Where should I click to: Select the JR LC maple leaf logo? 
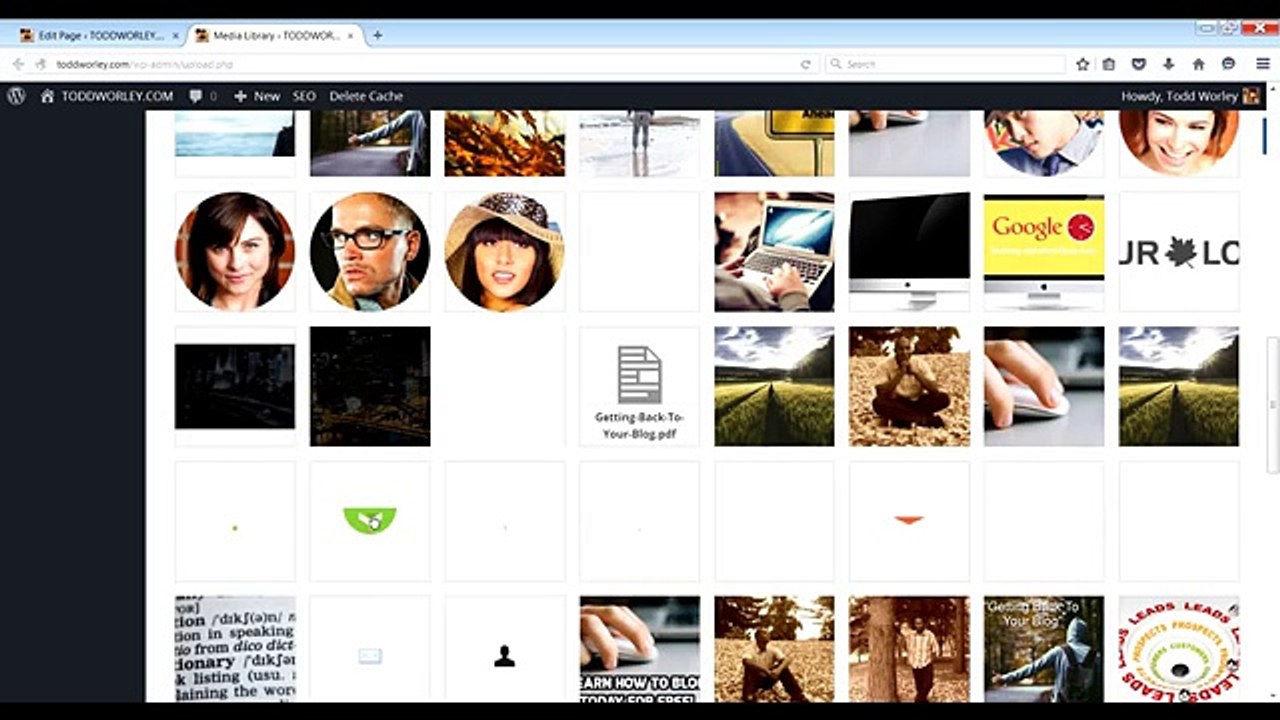[x=1179, y=252]
